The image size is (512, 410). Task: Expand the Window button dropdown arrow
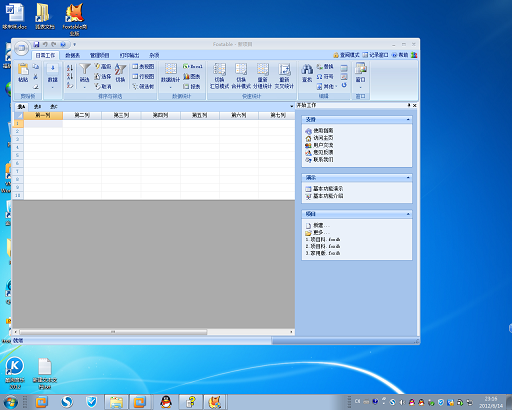[361, 87]
